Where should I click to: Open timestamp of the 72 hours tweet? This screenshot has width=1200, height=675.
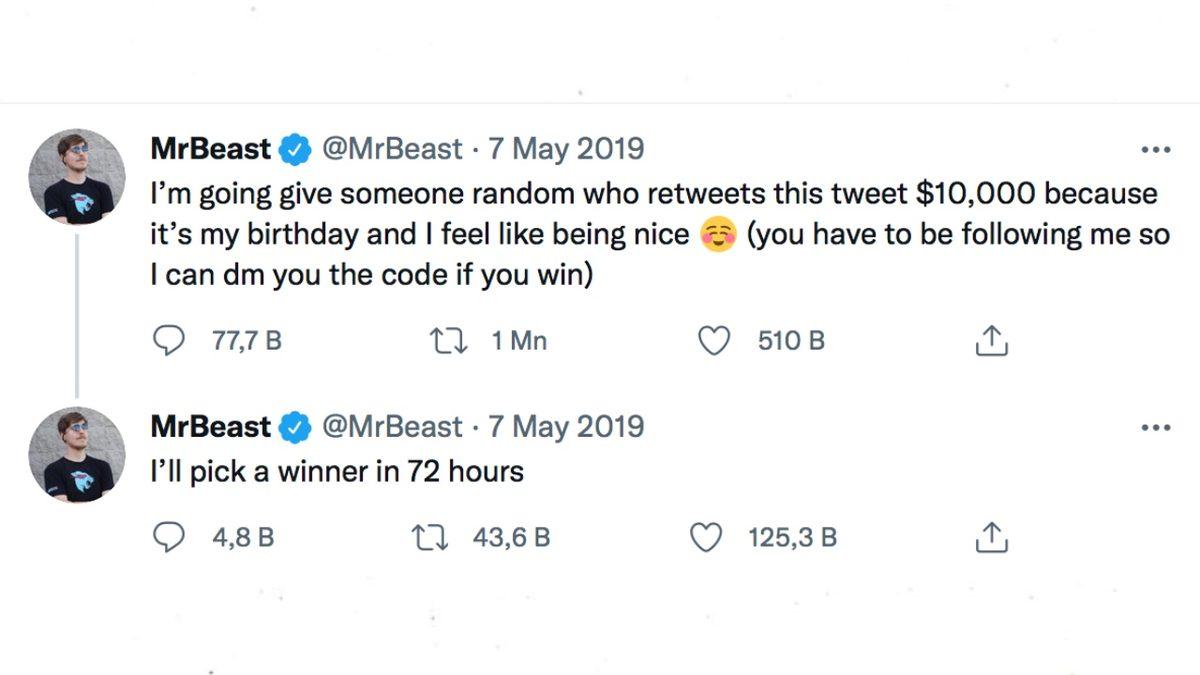565,427
